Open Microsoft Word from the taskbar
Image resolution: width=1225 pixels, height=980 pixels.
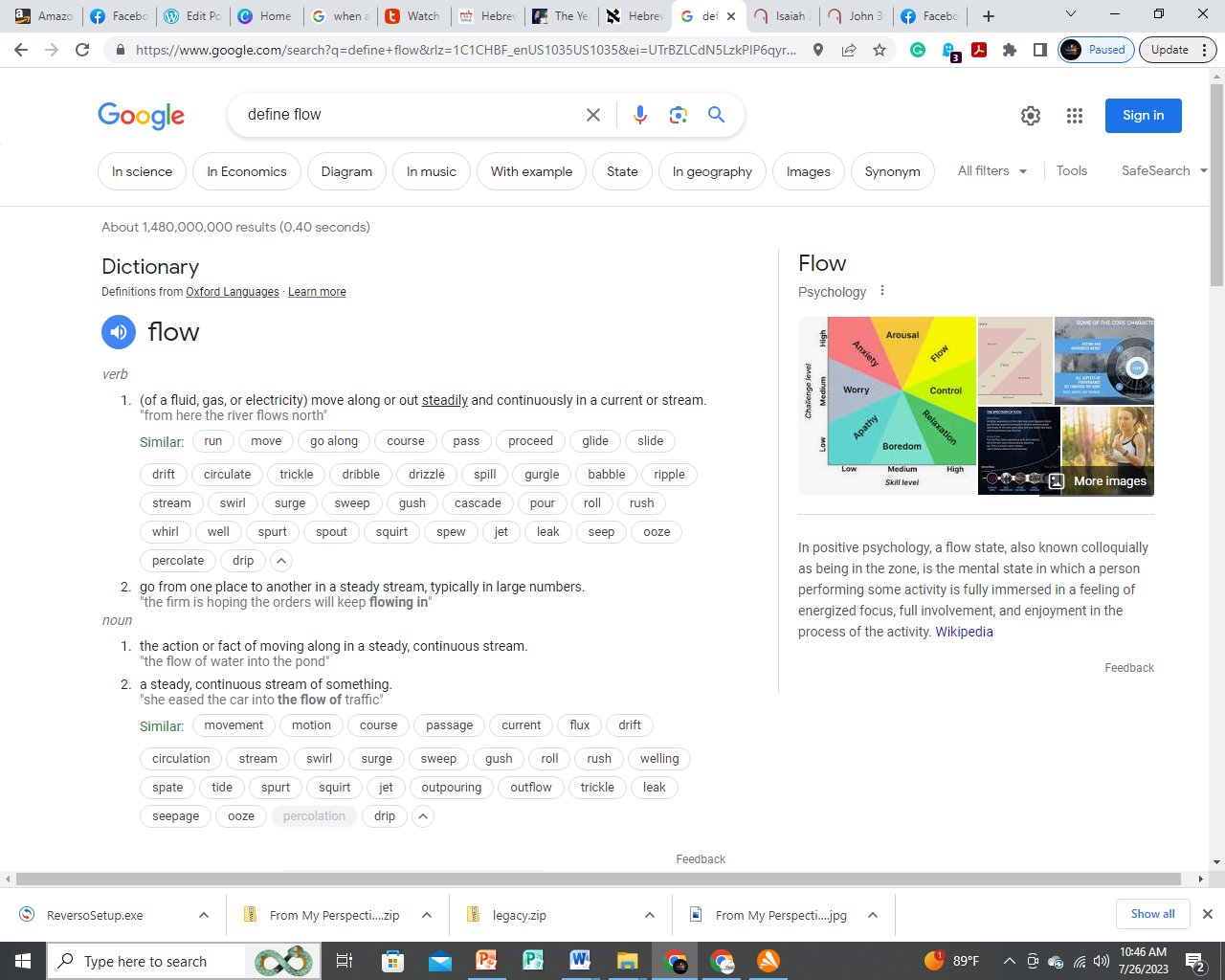(580, 961)
